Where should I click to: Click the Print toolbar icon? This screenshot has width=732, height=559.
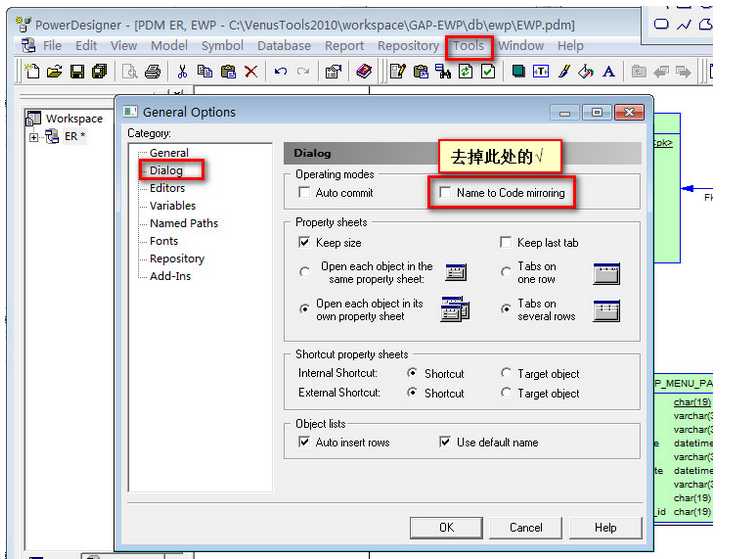coord(152,71)
